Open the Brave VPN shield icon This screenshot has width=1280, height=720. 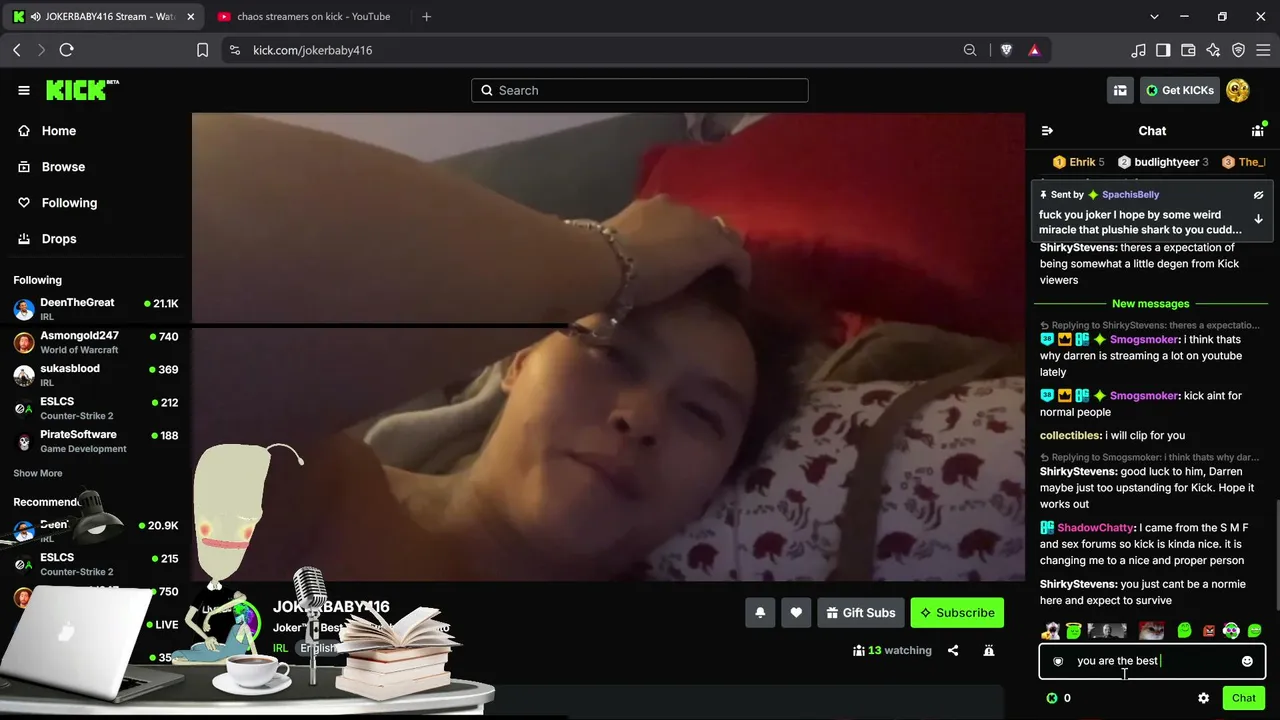point(1238,50)
